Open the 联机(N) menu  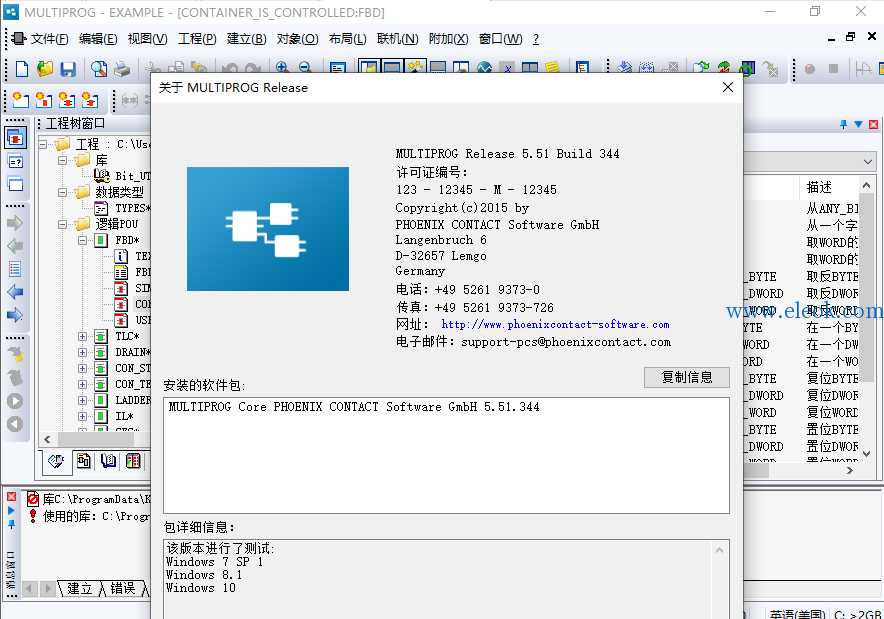[397, 39]
